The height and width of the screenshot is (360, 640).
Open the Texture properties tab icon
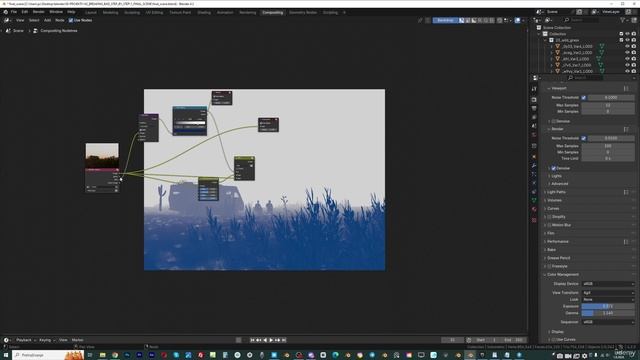pyautogui.click(x=534, y=220)
